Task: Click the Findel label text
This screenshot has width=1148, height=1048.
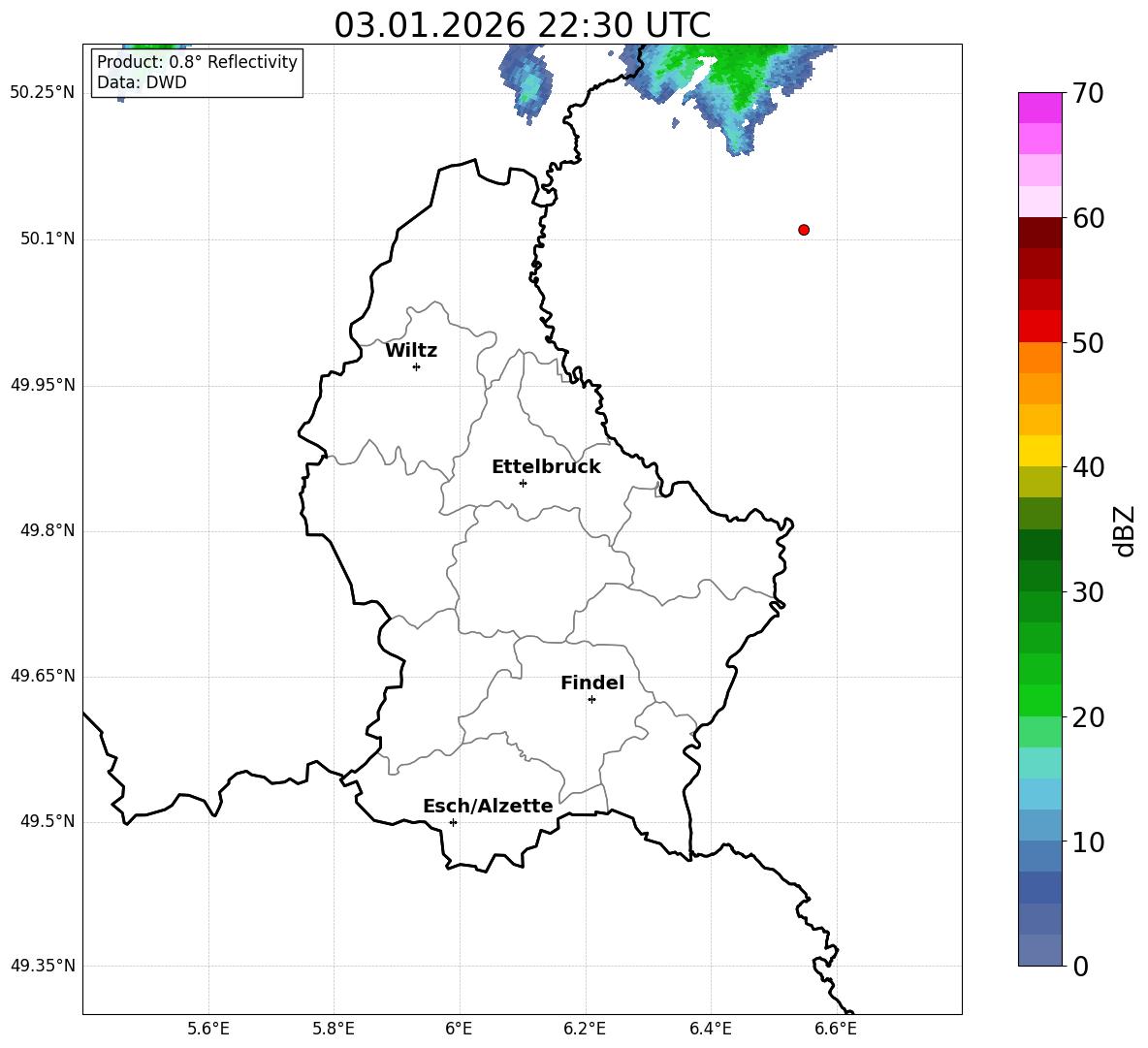Action: tap(592, 683)
